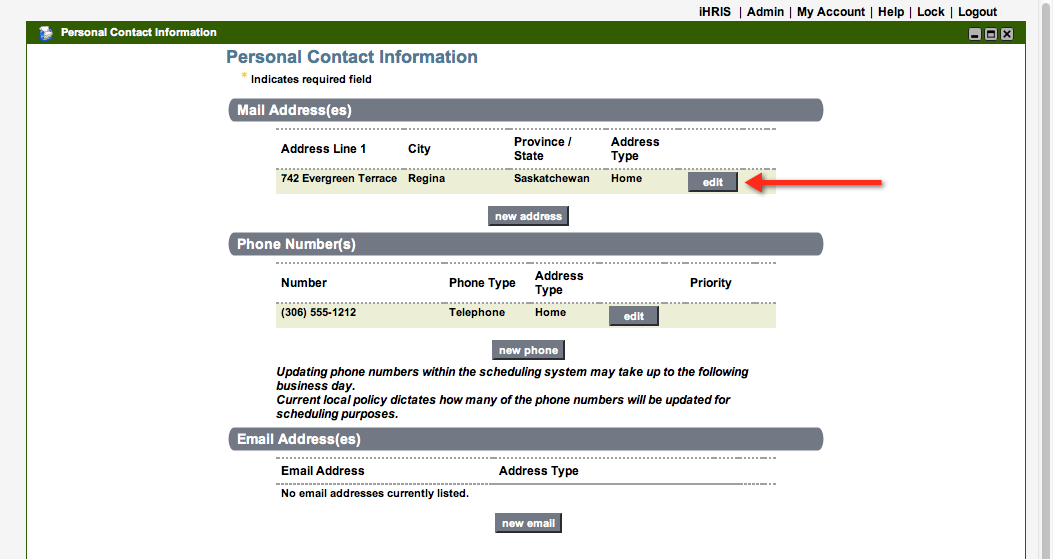Edit the (306) 555-1212 phone entry
The height and width of the screenshot is (559, 1053).
pos(634,316)
